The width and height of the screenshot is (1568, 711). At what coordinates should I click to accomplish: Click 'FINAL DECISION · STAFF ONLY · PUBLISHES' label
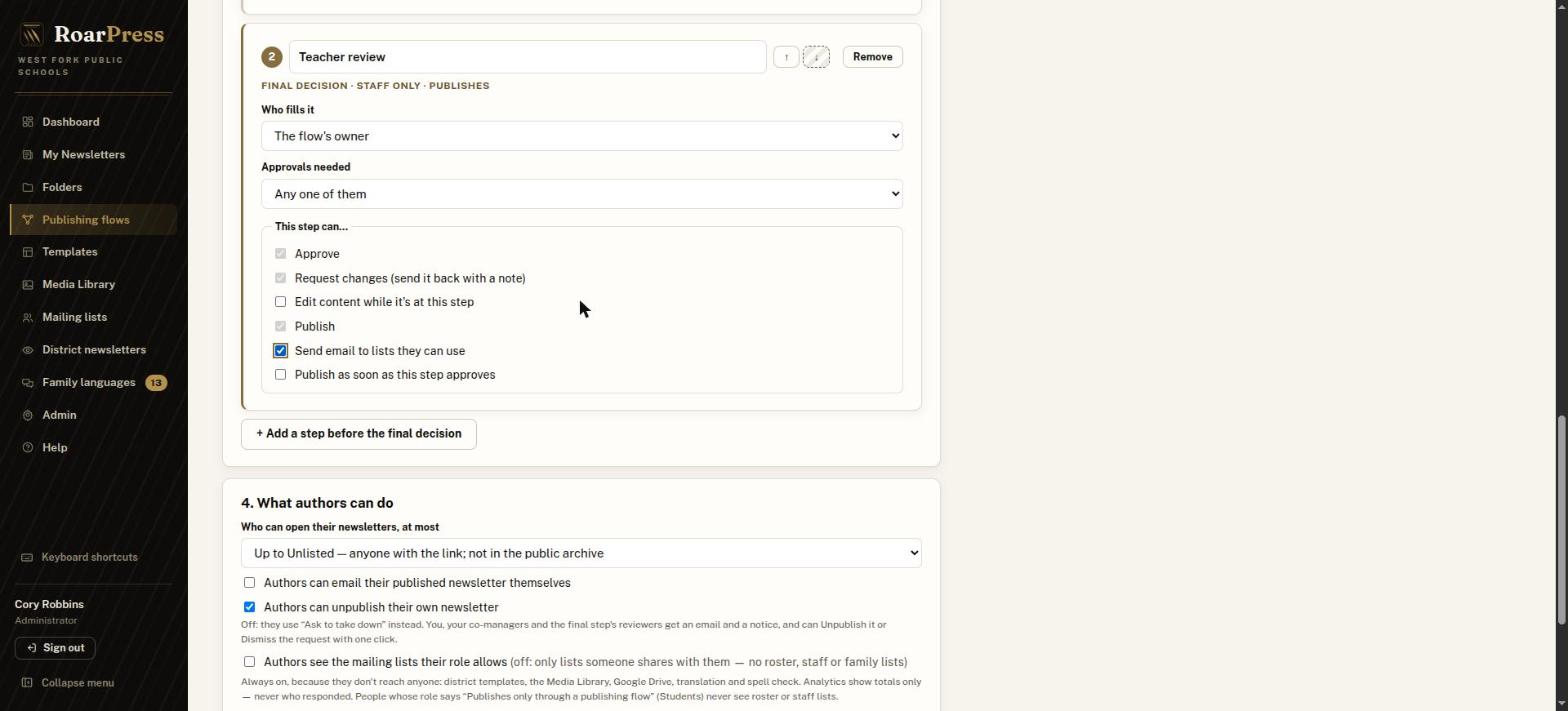[375, 86]
